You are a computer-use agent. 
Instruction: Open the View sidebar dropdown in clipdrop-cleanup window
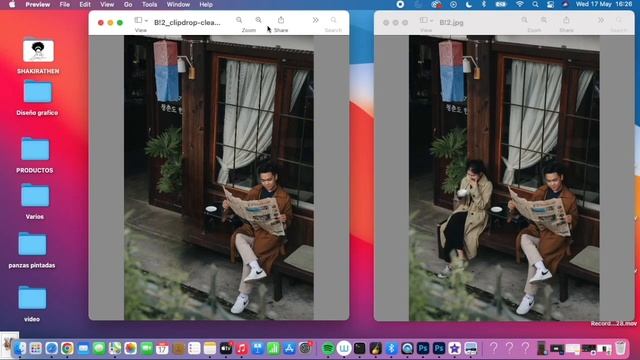point(141,20)
